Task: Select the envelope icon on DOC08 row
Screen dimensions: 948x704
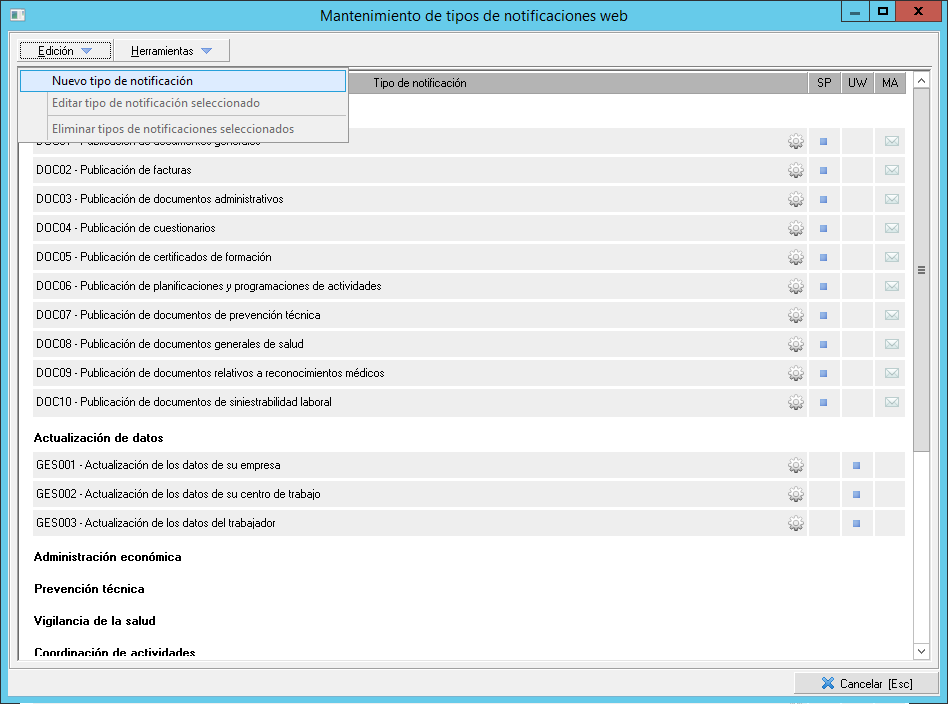Action: [891, 344]
